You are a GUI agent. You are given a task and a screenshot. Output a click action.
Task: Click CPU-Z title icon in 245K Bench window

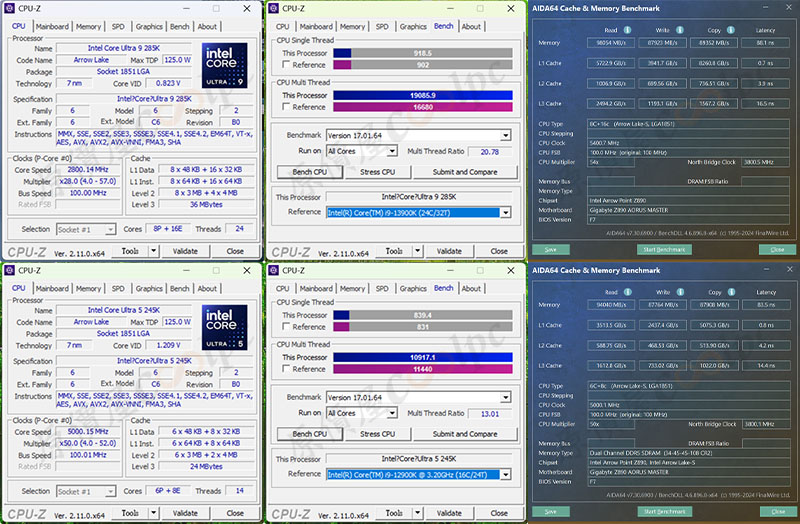pyautogui.click(x=273, y=270)
